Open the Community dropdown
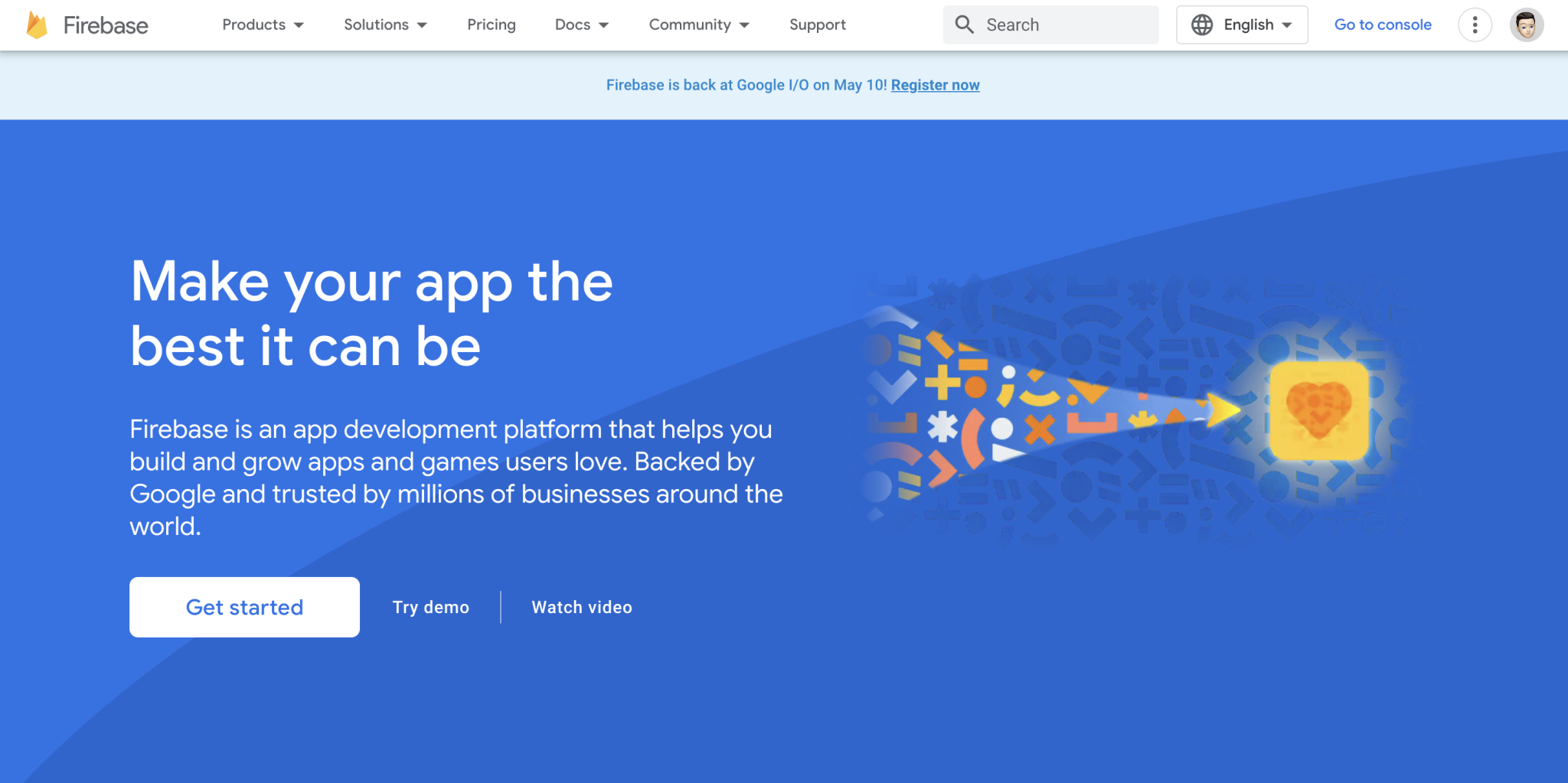The width and height of the screenshot is (1568, 783). coord(697,24)
